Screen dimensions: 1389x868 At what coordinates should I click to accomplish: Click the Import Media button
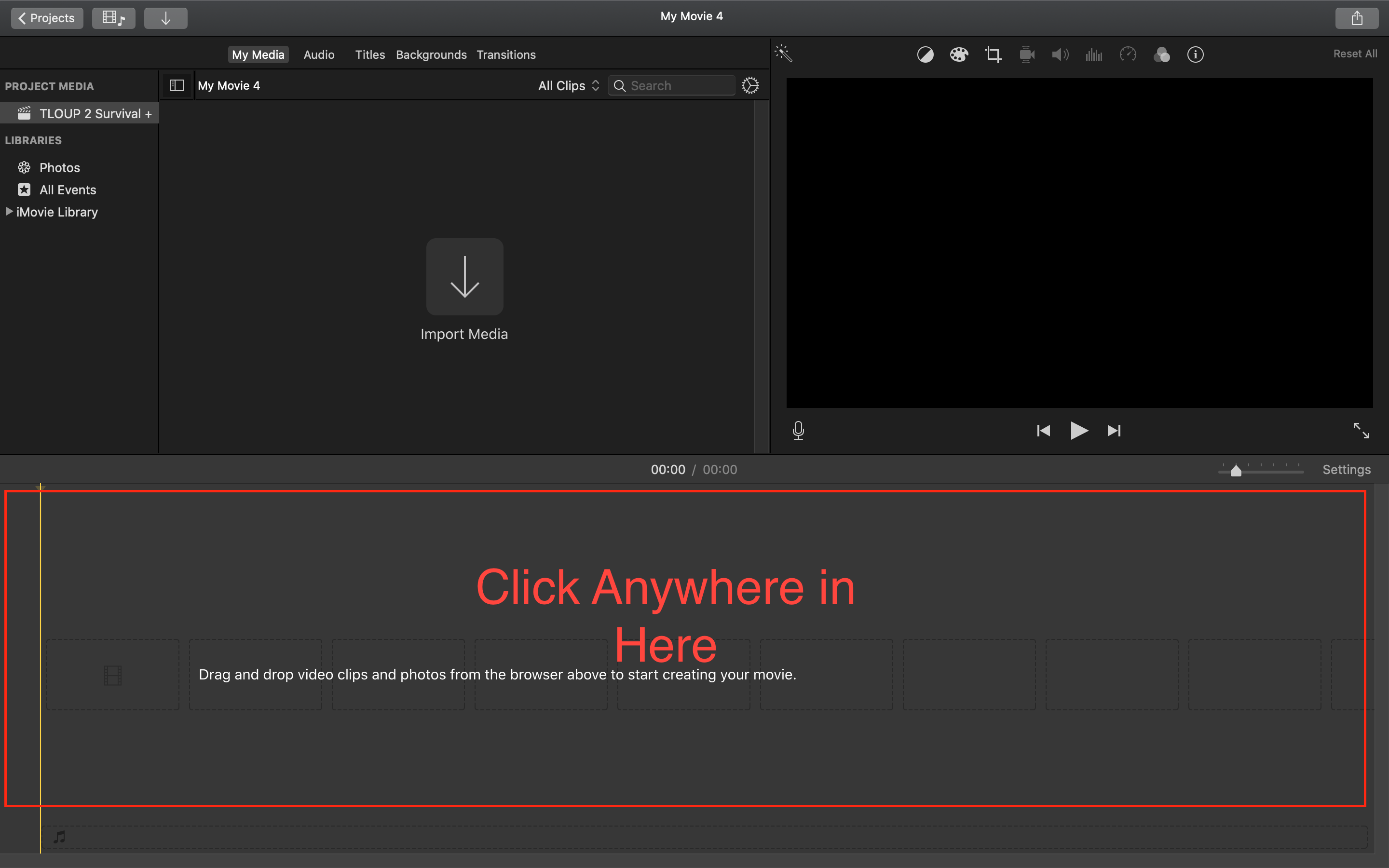click(464, 277)
